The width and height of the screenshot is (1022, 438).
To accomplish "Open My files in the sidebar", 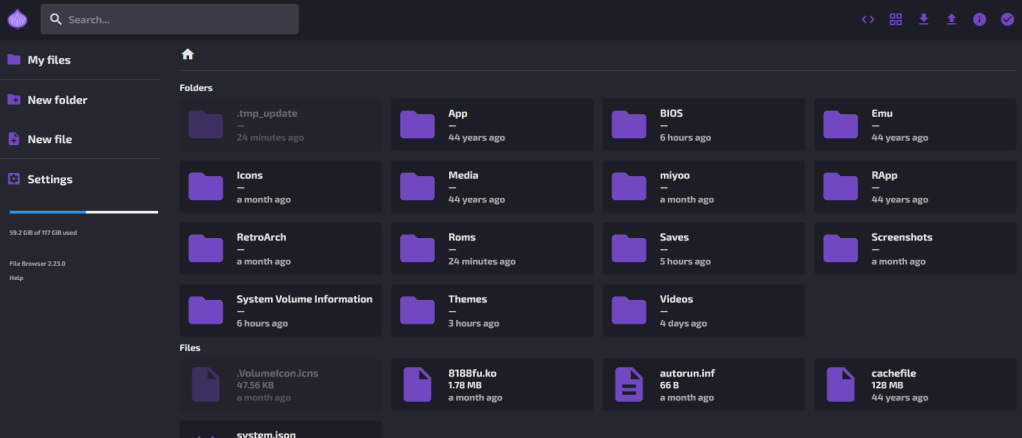I will (48, 60).
